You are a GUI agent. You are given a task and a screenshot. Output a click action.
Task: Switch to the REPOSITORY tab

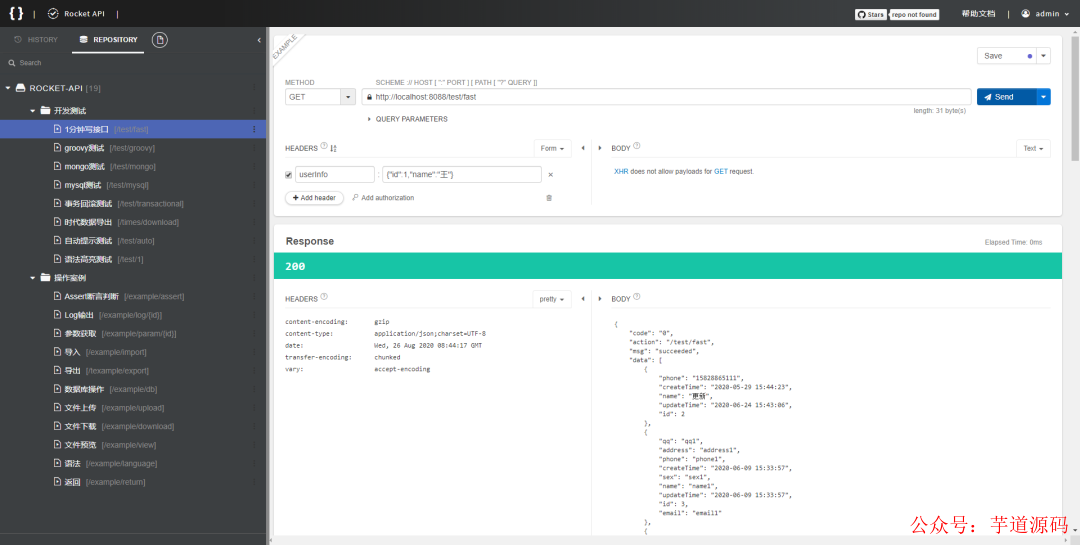pos(109,40)
